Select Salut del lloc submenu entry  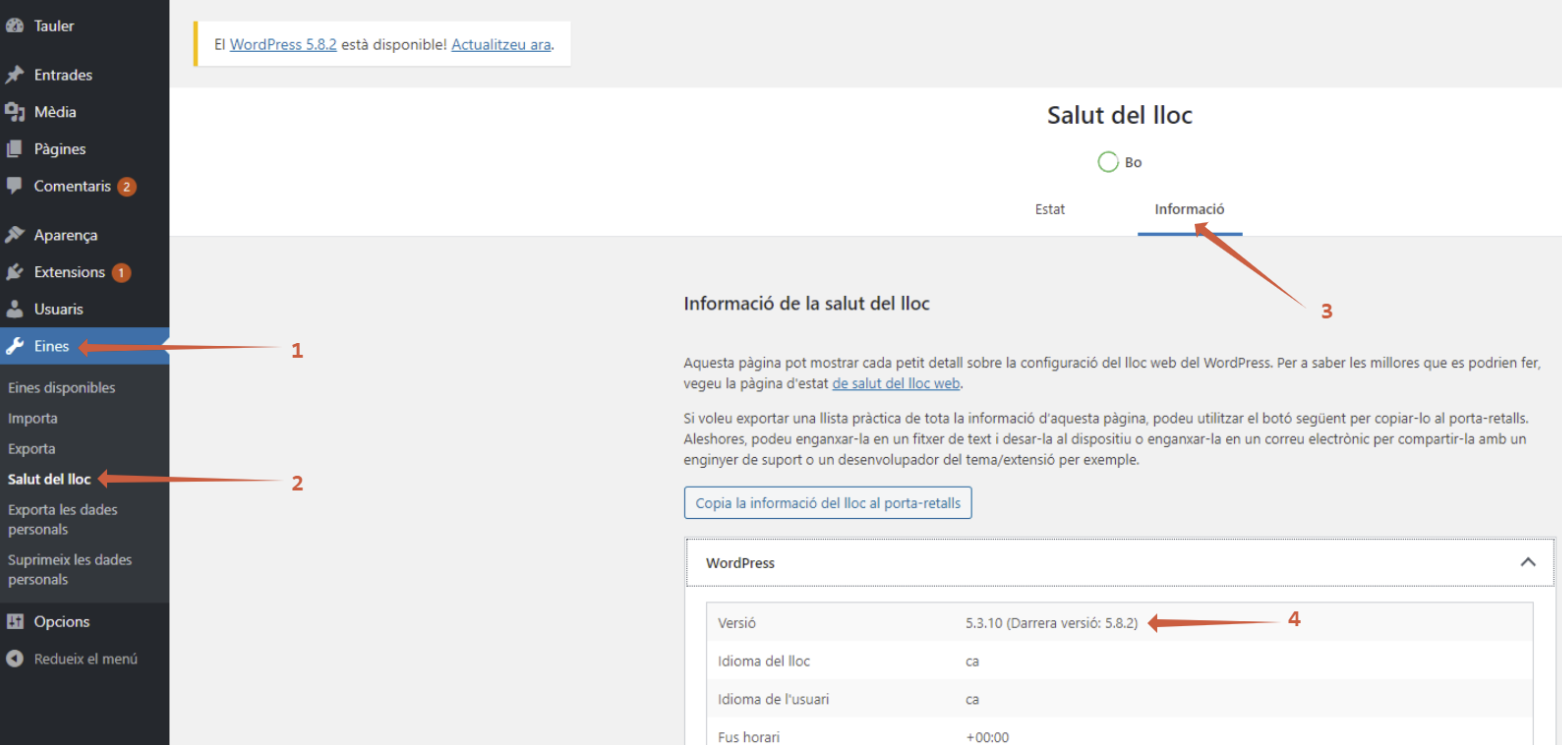coord(49,479)
